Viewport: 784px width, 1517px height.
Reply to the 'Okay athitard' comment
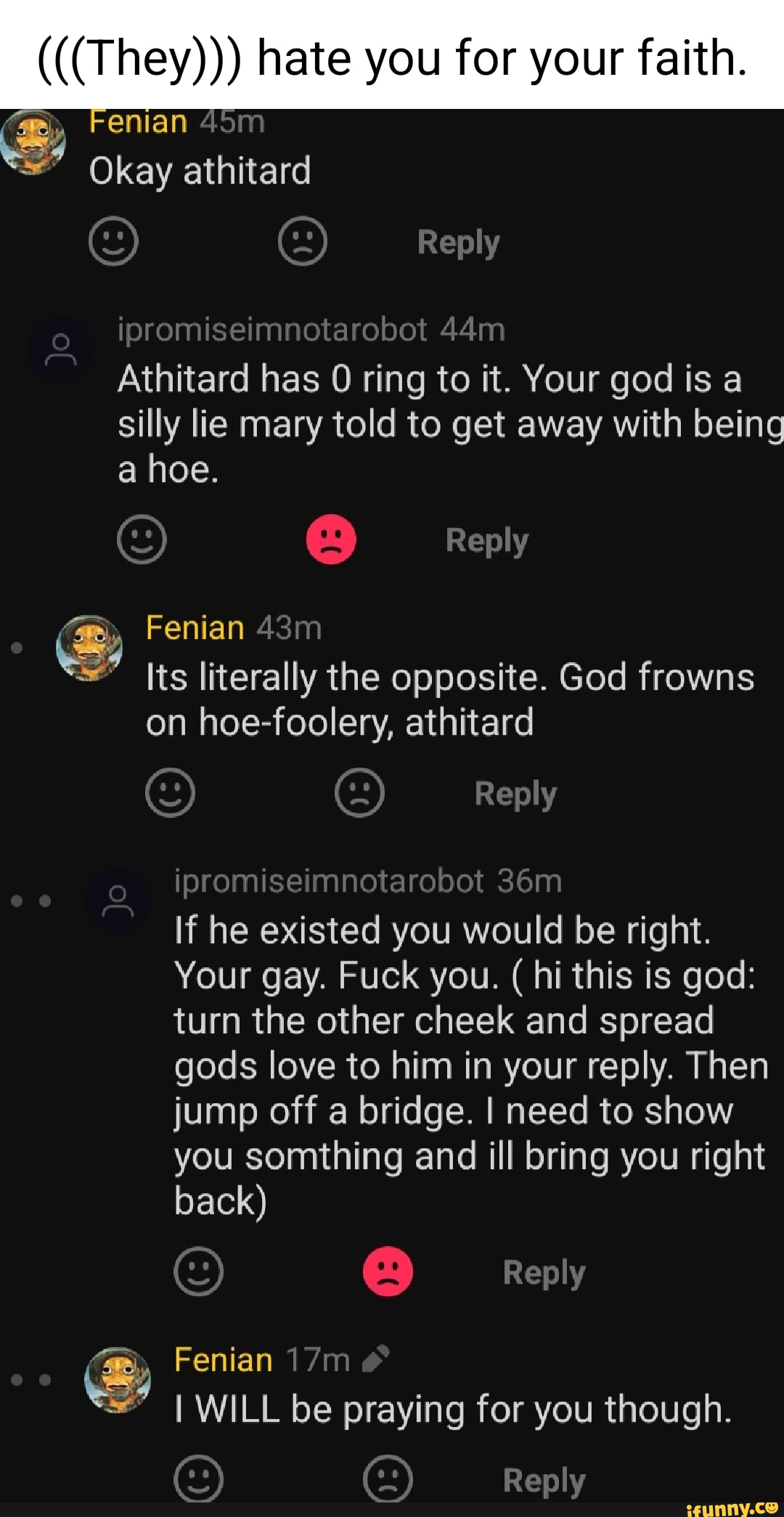point(459,242)
